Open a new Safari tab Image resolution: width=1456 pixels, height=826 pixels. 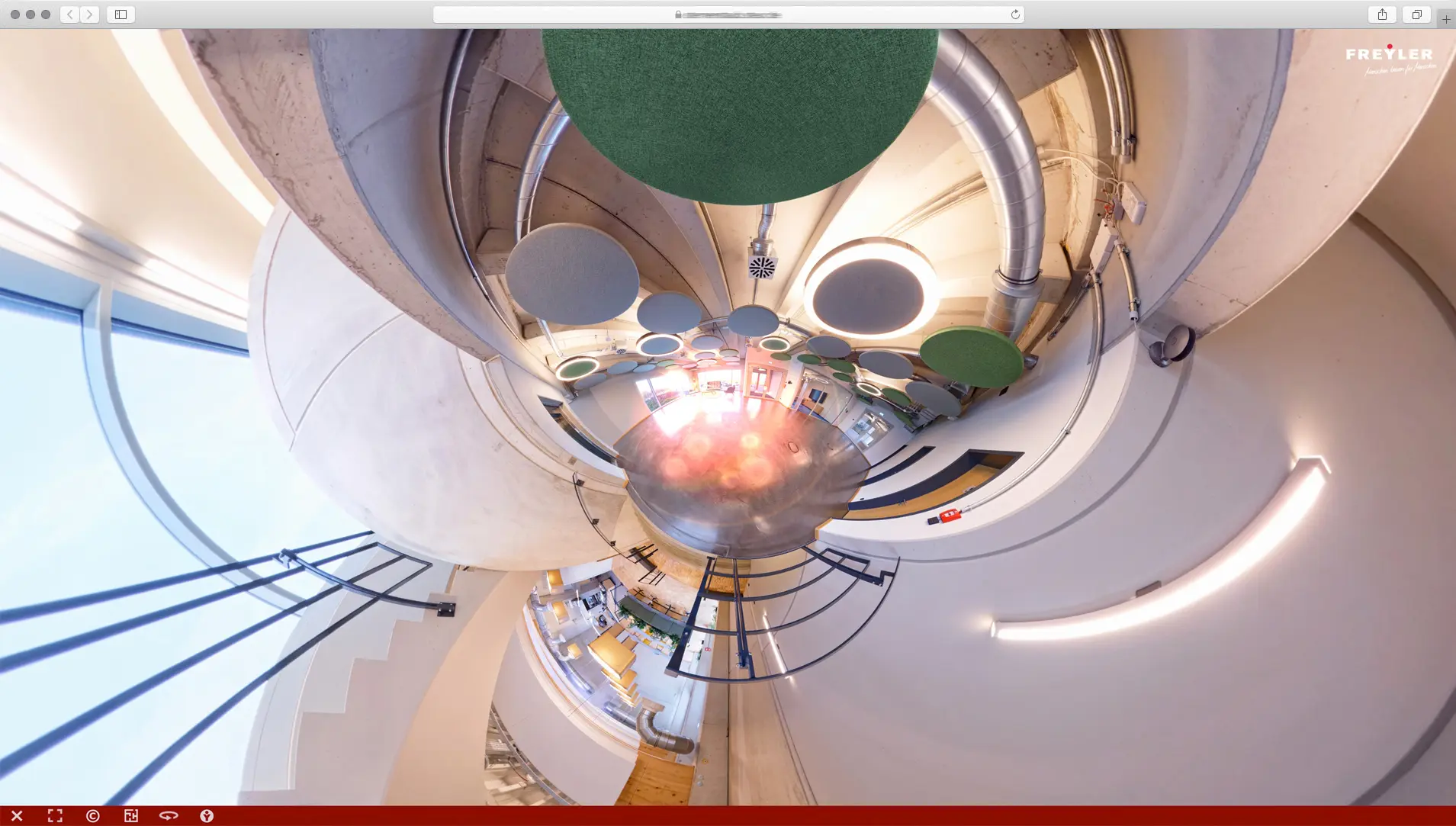coord(1446,19)
